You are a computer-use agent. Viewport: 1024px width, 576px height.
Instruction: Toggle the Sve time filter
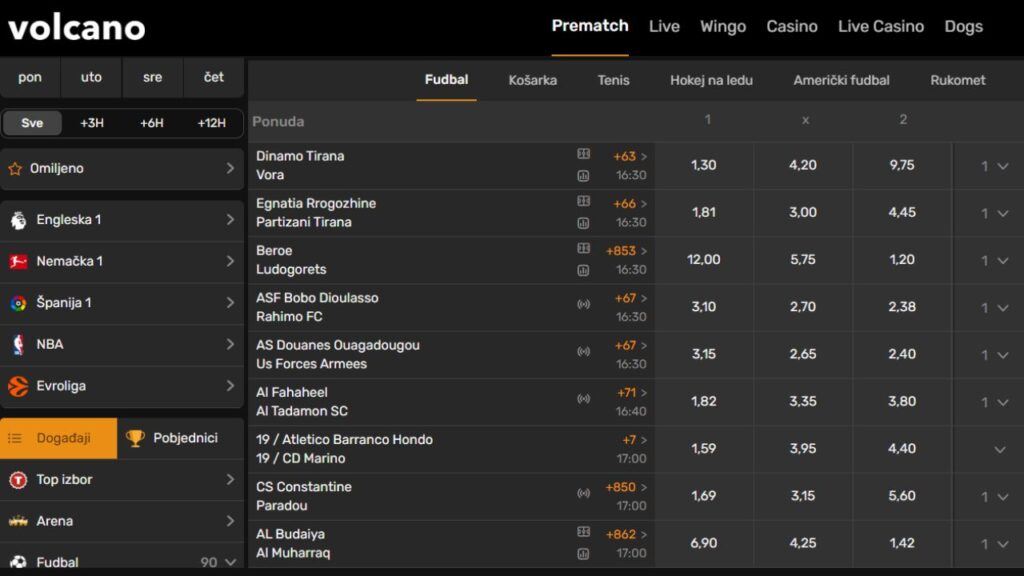tap(32, 123)
